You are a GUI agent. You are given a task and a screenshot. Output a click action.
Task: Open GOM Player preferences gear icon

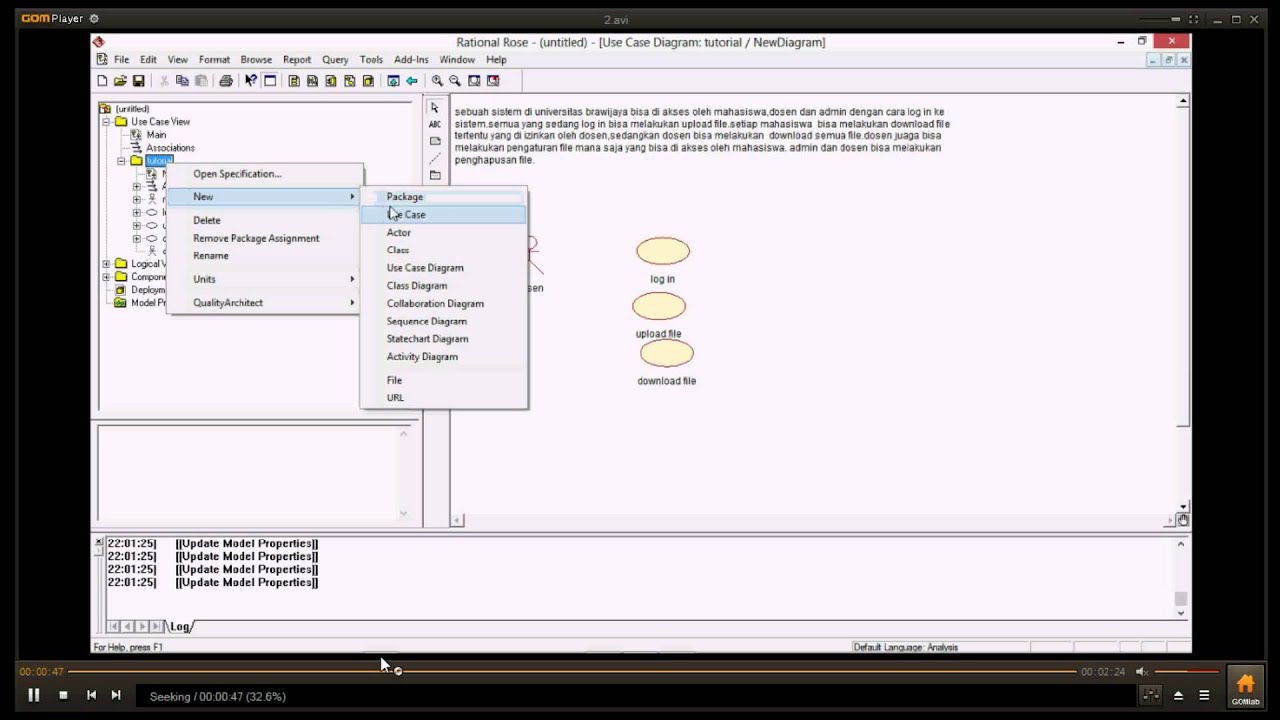(x=94, y=19)
